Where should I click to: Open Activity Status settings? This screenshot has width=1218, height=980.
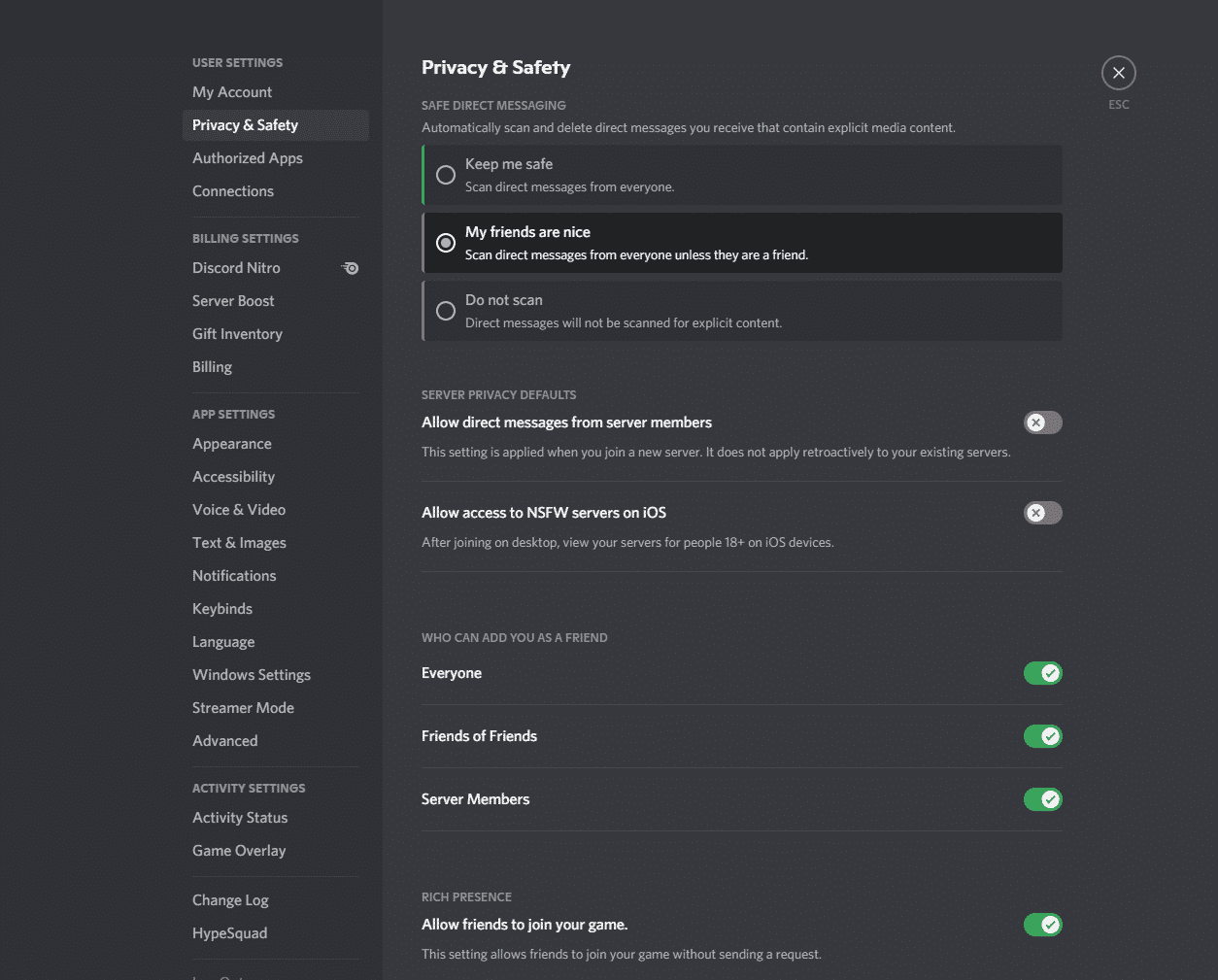point(276,818)
